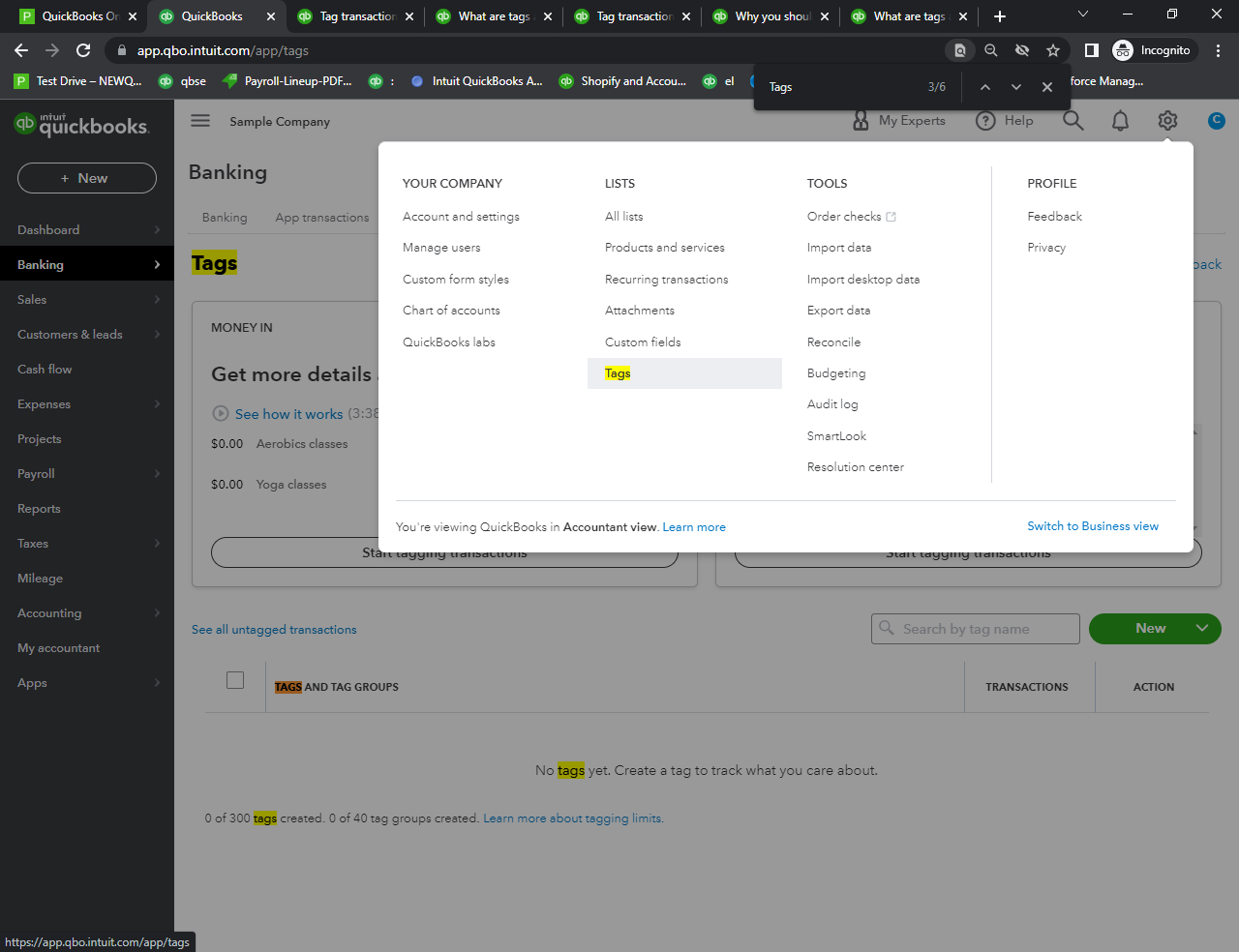Expand the Customers & leads chevron
Viewport: 1239px width, 952px height.
coord(157,335)
